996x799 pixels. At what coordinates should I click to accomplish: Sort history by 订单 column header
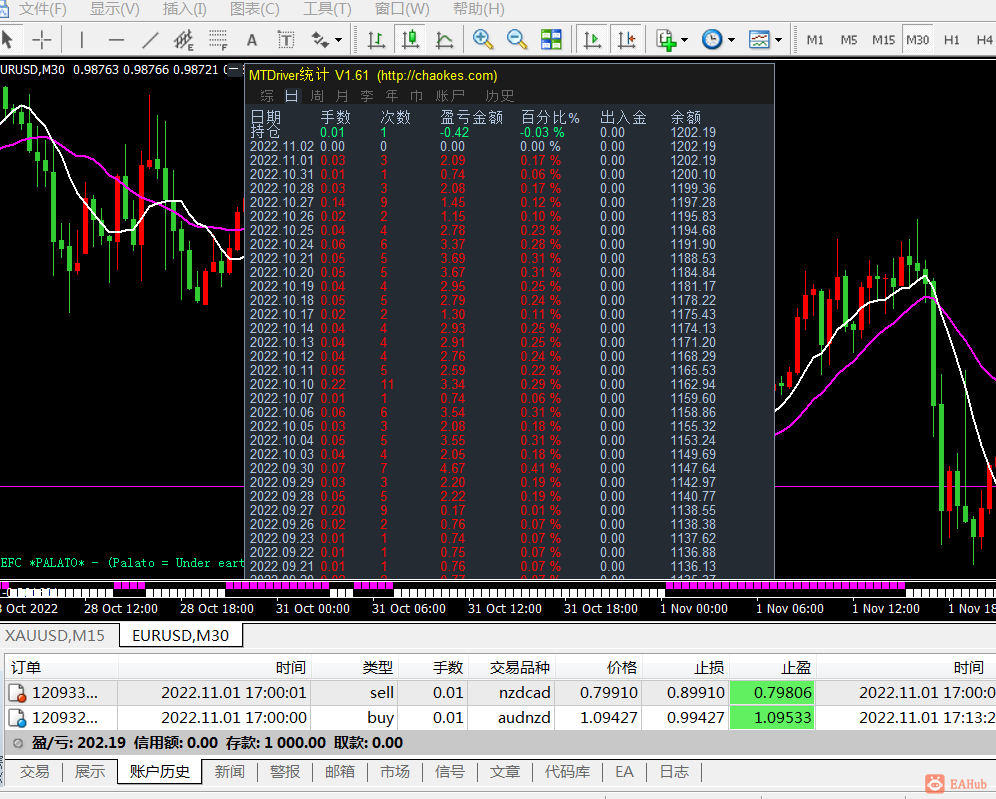[x=61, y=667]
